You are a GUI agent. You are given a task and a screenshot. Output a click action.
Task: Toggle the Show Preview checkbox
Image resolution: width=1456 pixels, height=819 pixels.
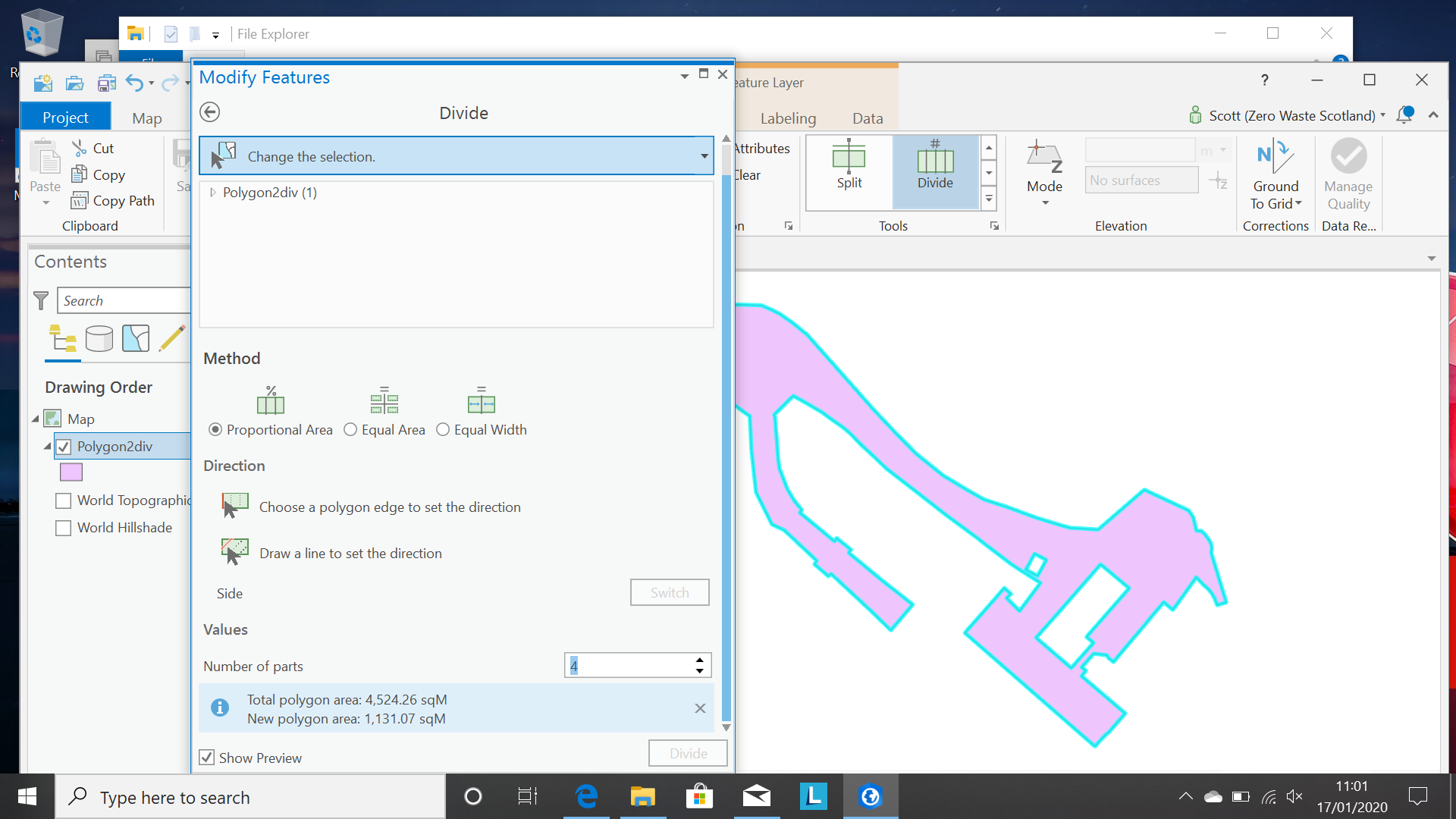pos(207,758)
